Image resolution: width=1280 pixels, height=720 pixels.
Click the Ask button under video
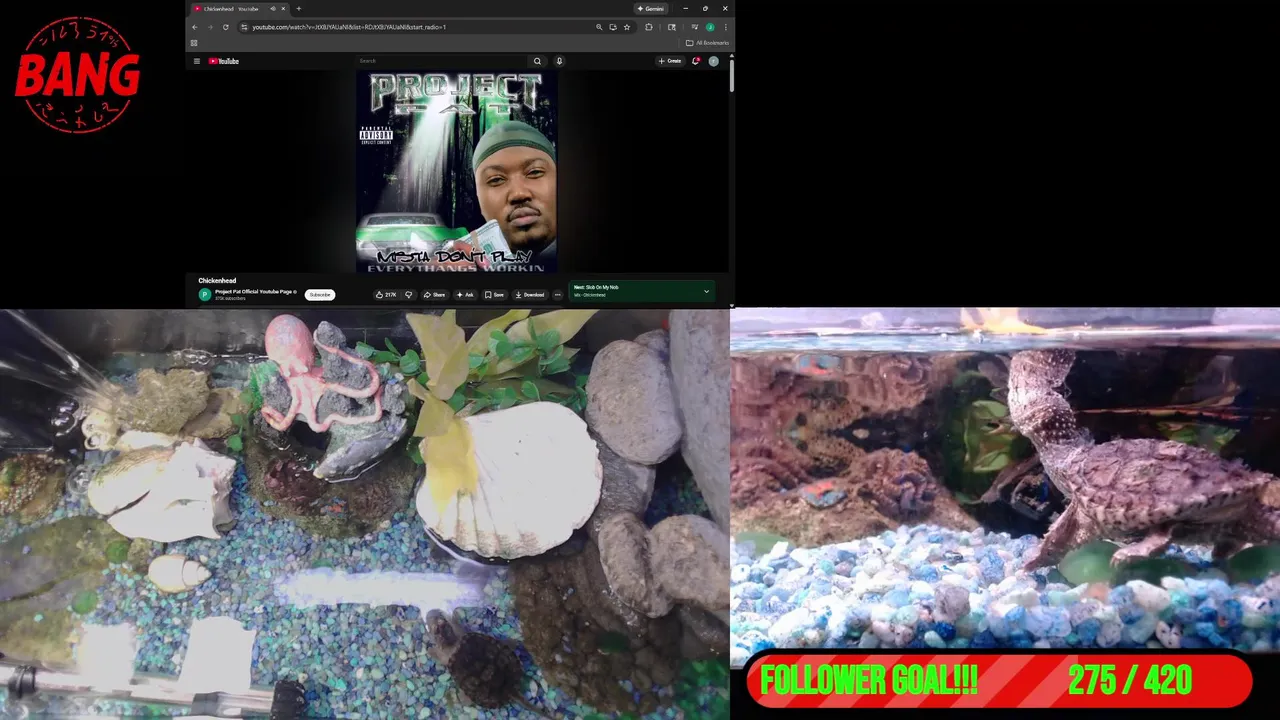click(x=465, y=294)
